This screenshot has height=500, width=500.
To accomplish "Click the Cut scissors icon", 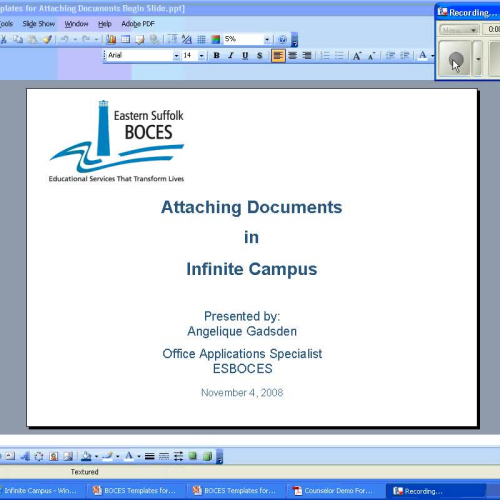I will coord(3,40).
